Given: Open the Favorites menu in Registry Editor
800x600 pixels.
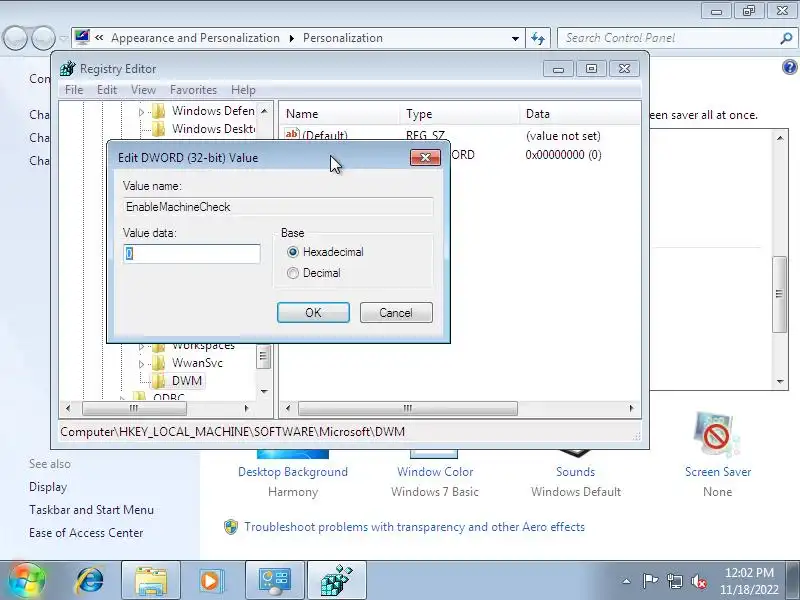Looking at the screenshot, I should click(x=193, y=90).
